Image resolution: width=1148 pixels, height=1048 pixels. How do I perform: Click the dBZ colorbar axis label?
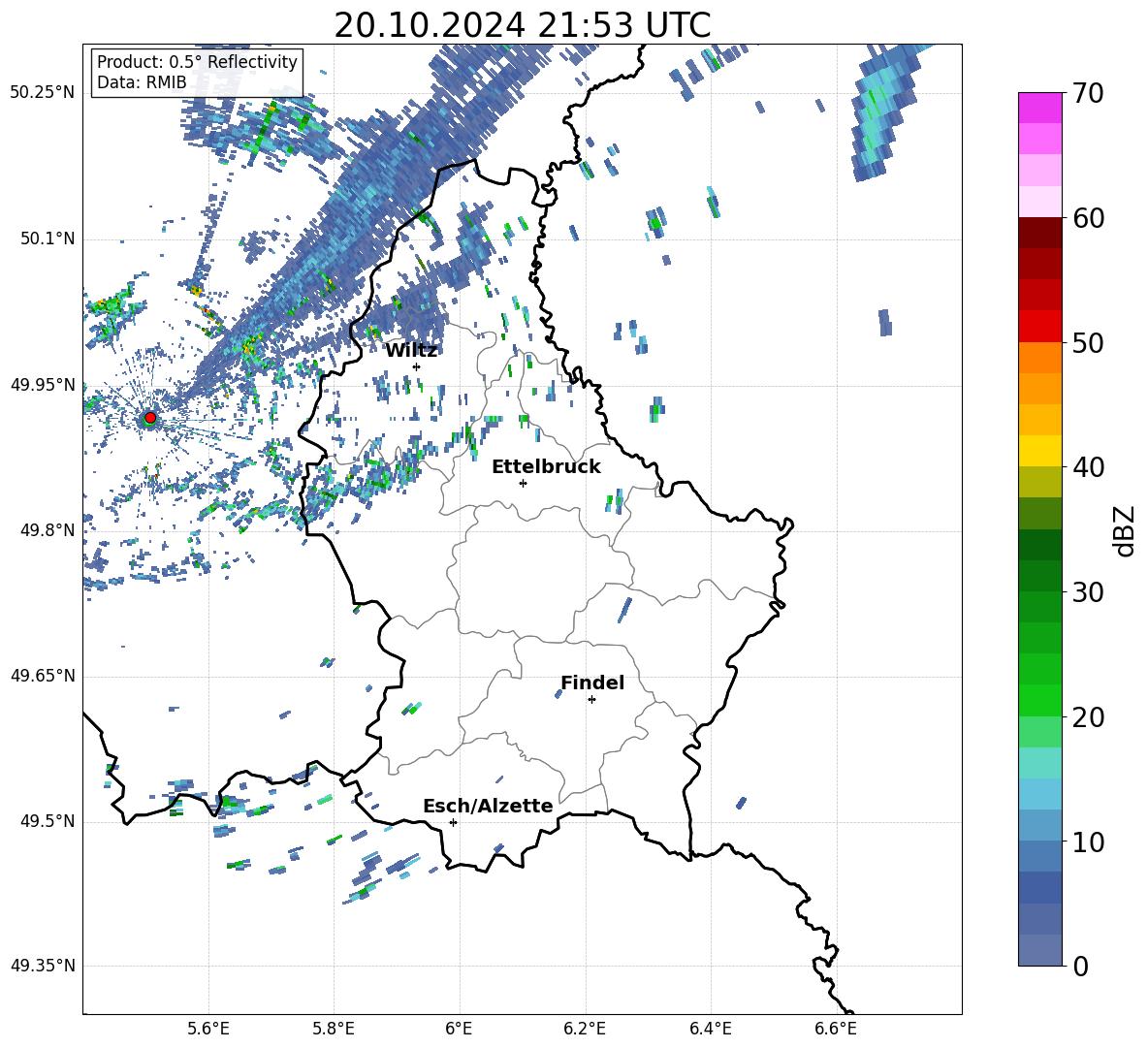pos(1124,530)
